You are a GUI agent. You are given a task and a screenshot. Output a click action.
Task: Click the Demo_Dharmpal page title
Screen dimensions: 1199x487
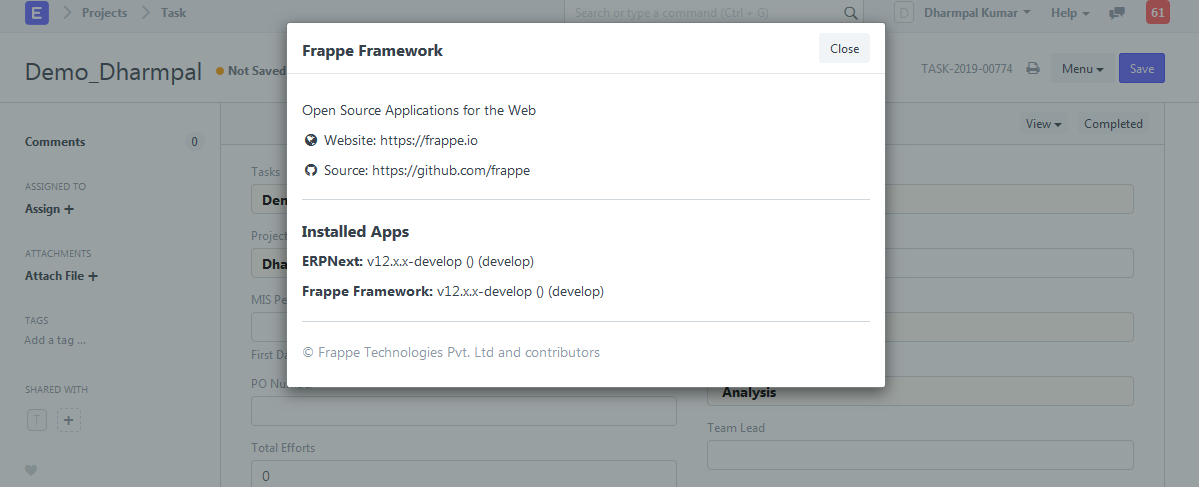click(113, 71)
